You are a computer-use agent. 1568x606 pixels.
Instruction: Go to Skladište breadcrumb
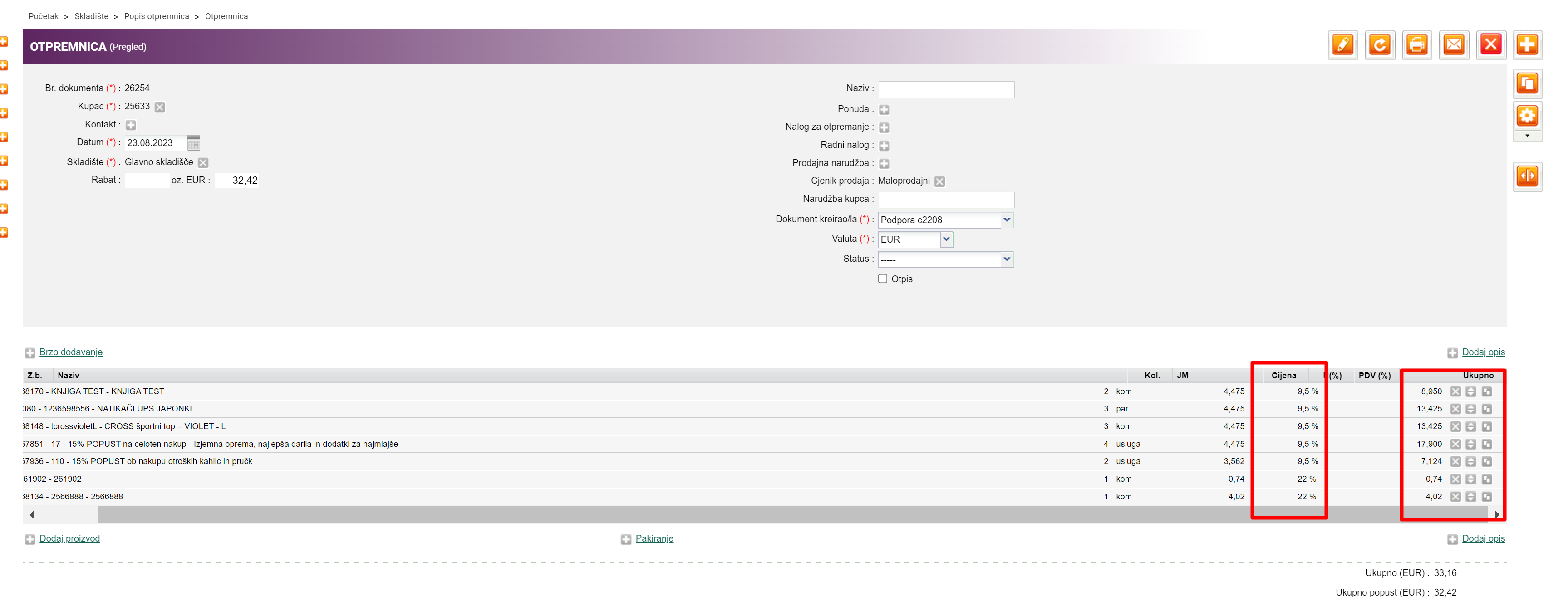(91, 16)
